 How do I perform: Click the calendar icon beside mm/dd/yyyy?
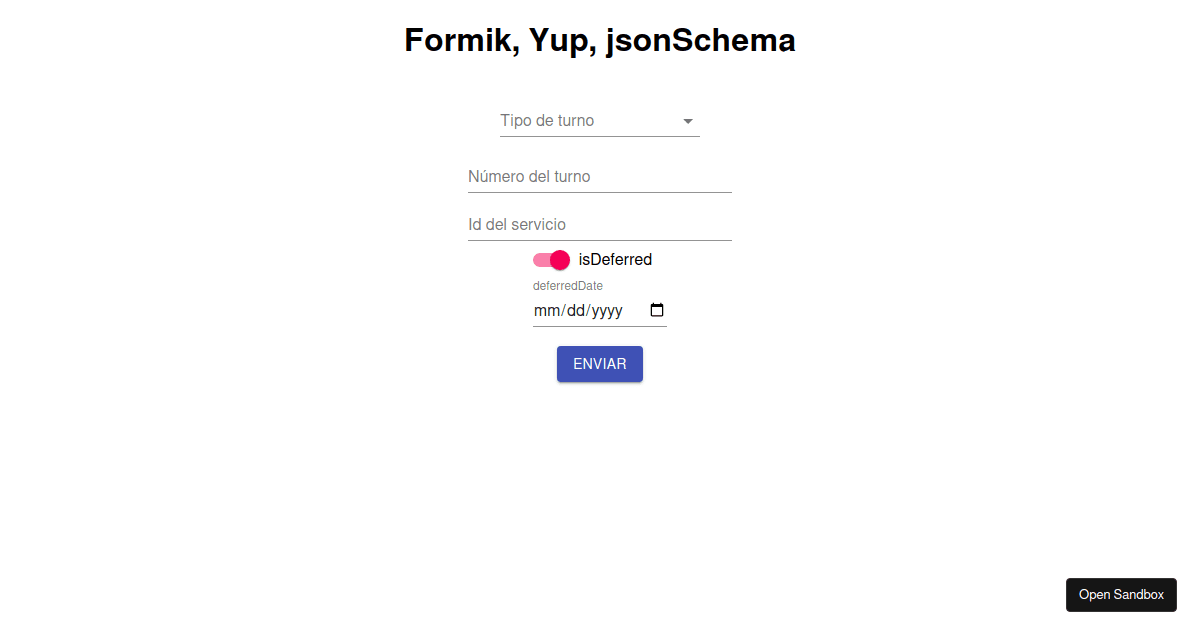pos(656,310)
